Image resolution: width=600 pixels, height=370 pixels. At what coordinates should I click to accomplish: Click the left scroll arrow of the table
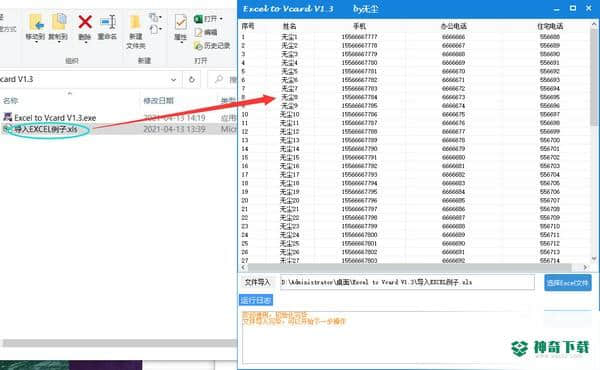pos(243,267)
